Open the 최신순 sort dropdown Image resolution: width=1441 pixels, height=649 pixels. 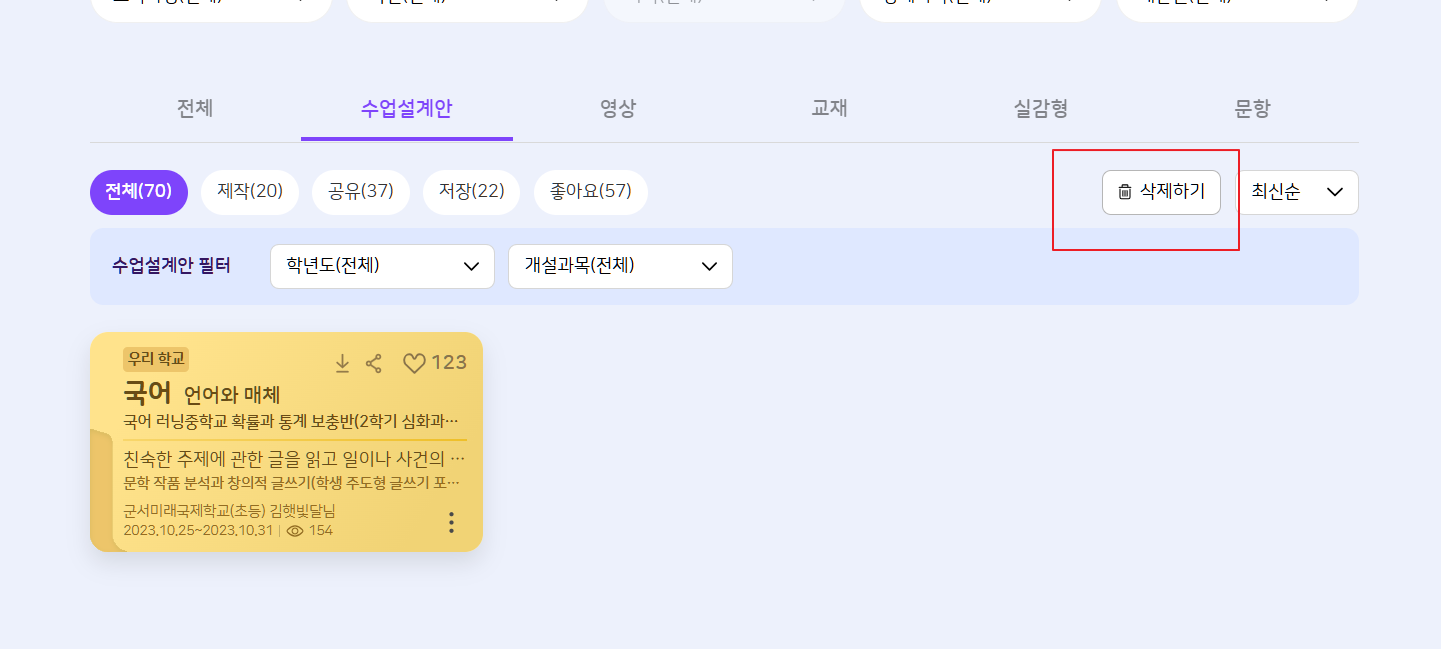(1297, 192)
